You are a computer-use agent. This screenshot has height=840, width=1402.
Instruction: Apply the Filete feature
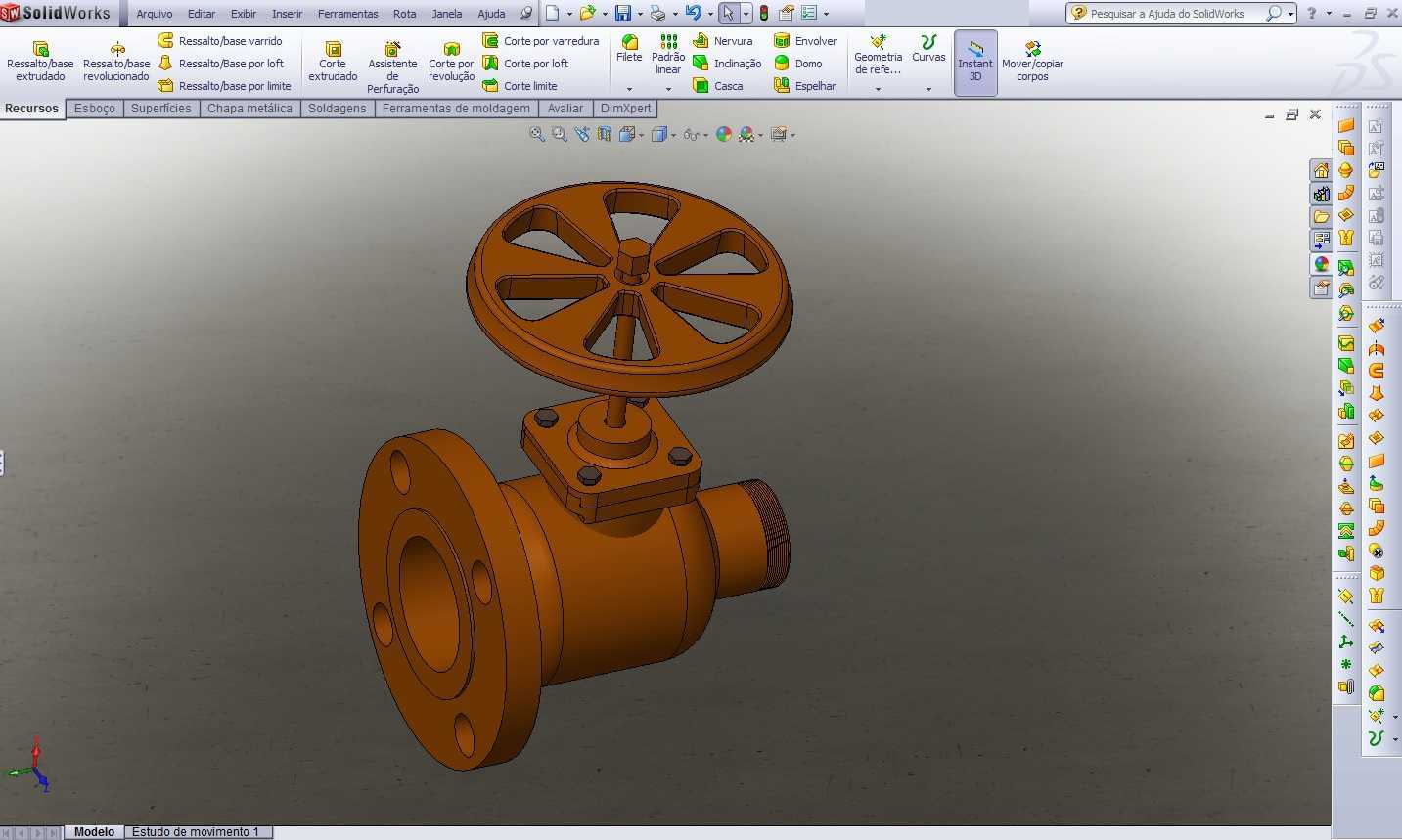point(629,49)
